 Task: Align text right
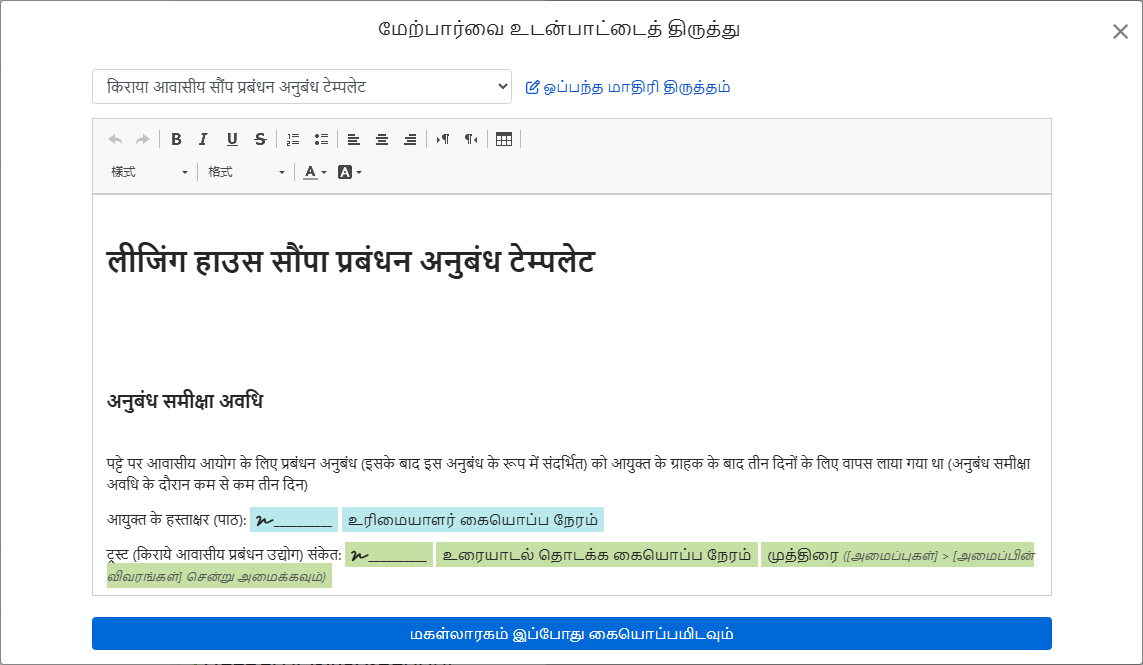pyautogui.click(x=410, y=139)
